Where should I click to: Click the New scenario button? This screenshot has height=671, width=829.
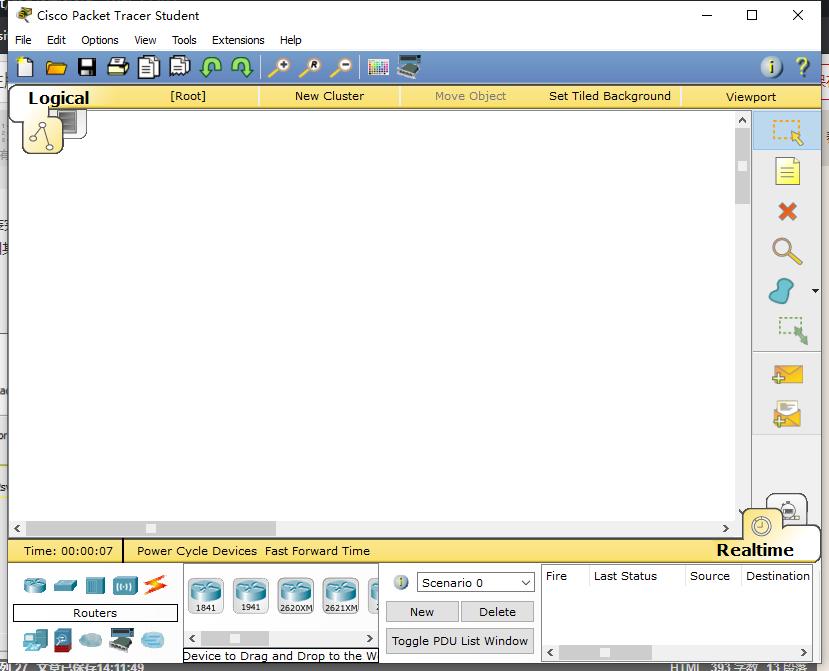click(422, 612)
